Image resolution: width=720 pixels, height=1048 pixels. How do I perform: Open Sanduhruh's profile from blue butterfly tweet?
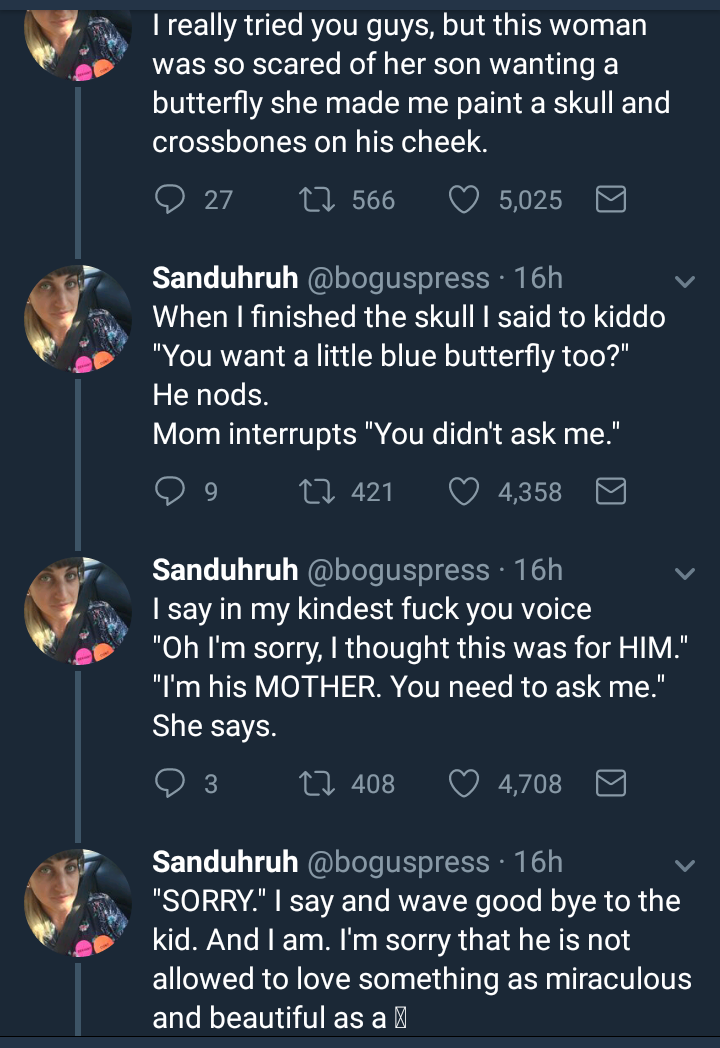[224, 278]
